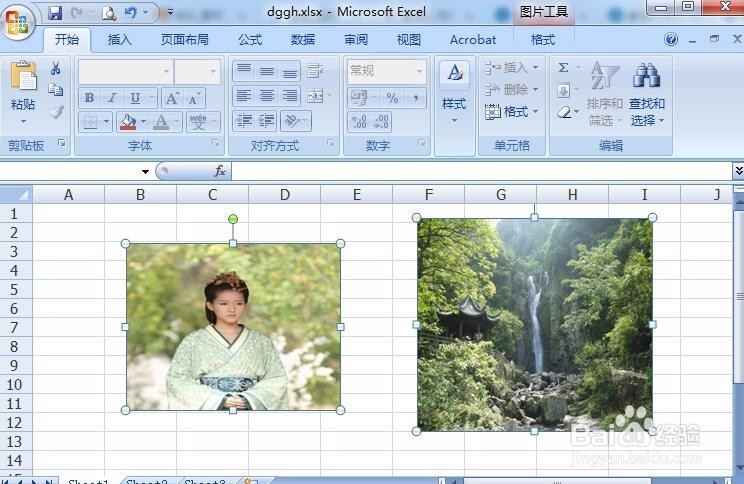Apply fill color paint bucket
Screen dimensions: 744x484
pos(128,122)
